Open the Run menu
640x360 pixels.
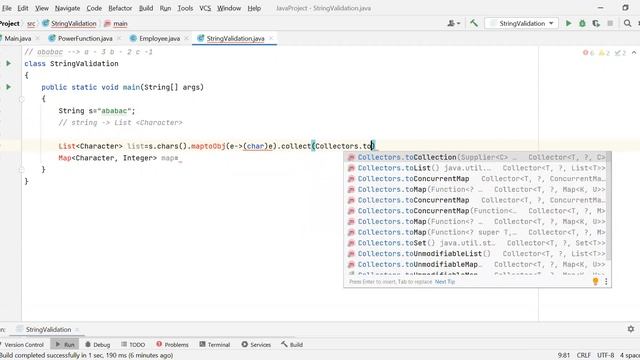click(x=165, y=8)
